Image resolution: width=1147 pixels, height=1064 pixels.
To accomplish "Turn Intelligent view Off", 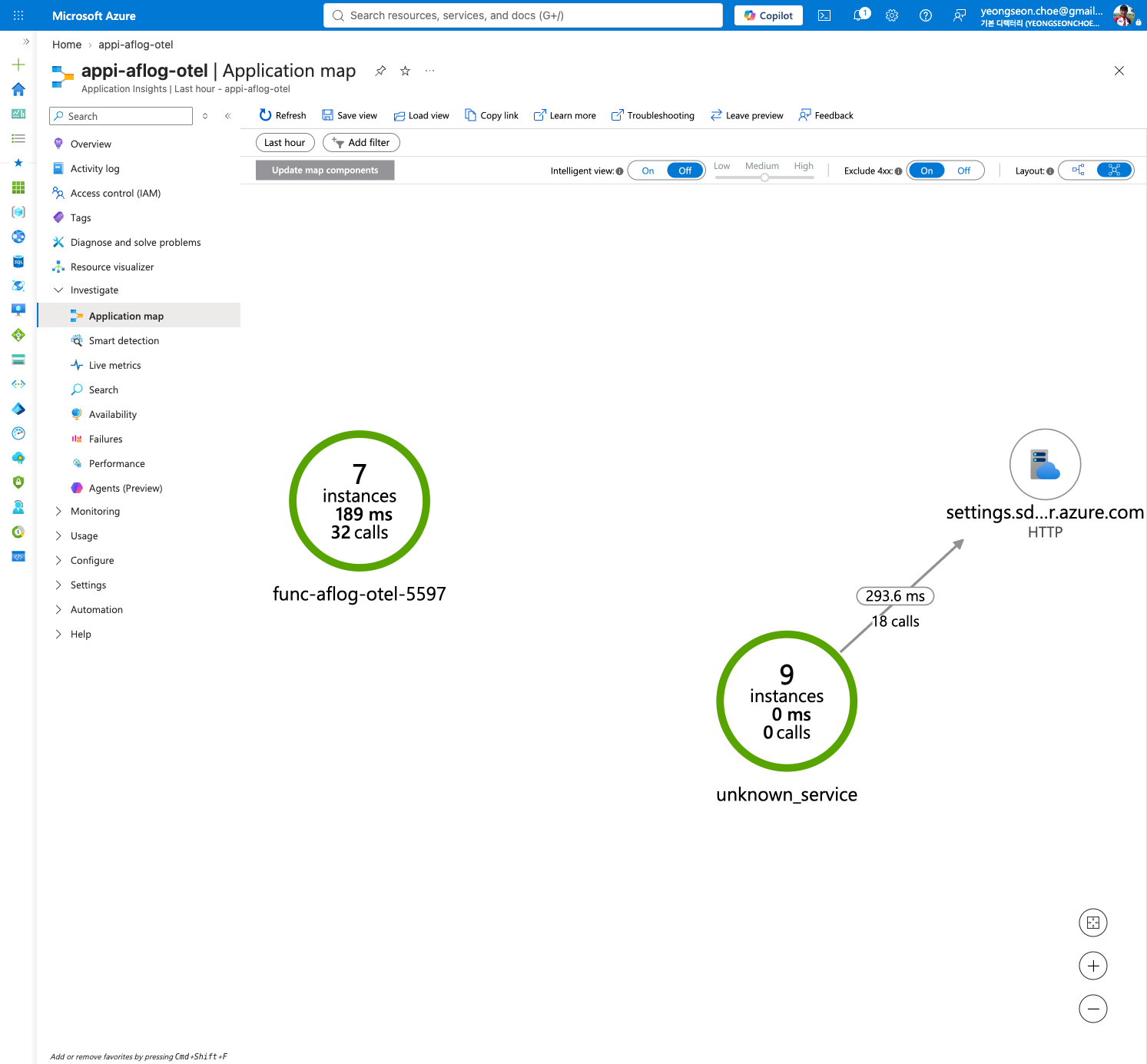I will [685, 171].
